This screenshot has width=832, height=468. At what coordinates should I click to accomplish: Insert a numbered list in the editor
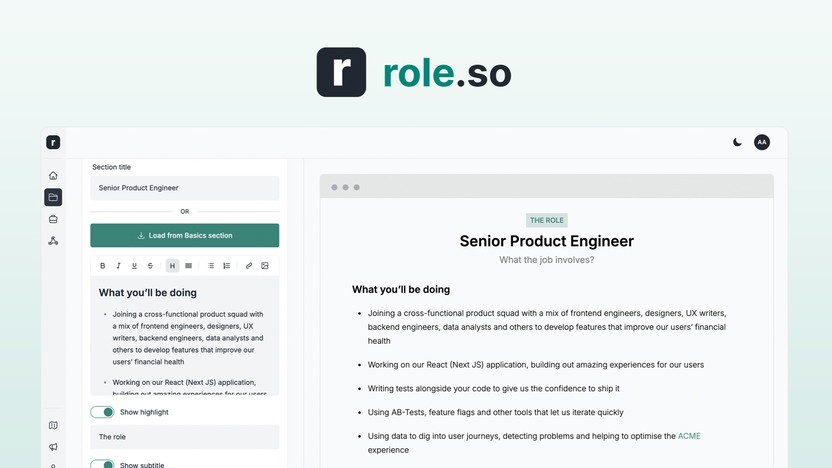coord(226,266)
